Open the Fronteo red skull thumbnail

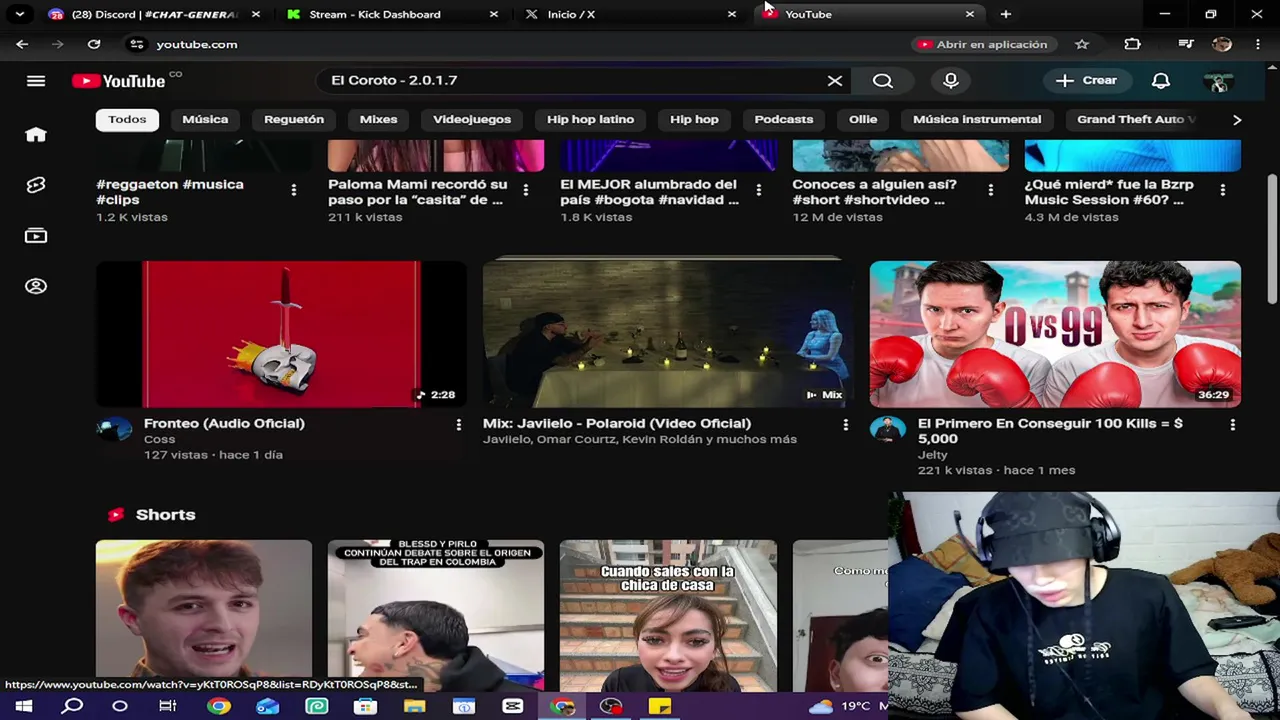[281, 334]
